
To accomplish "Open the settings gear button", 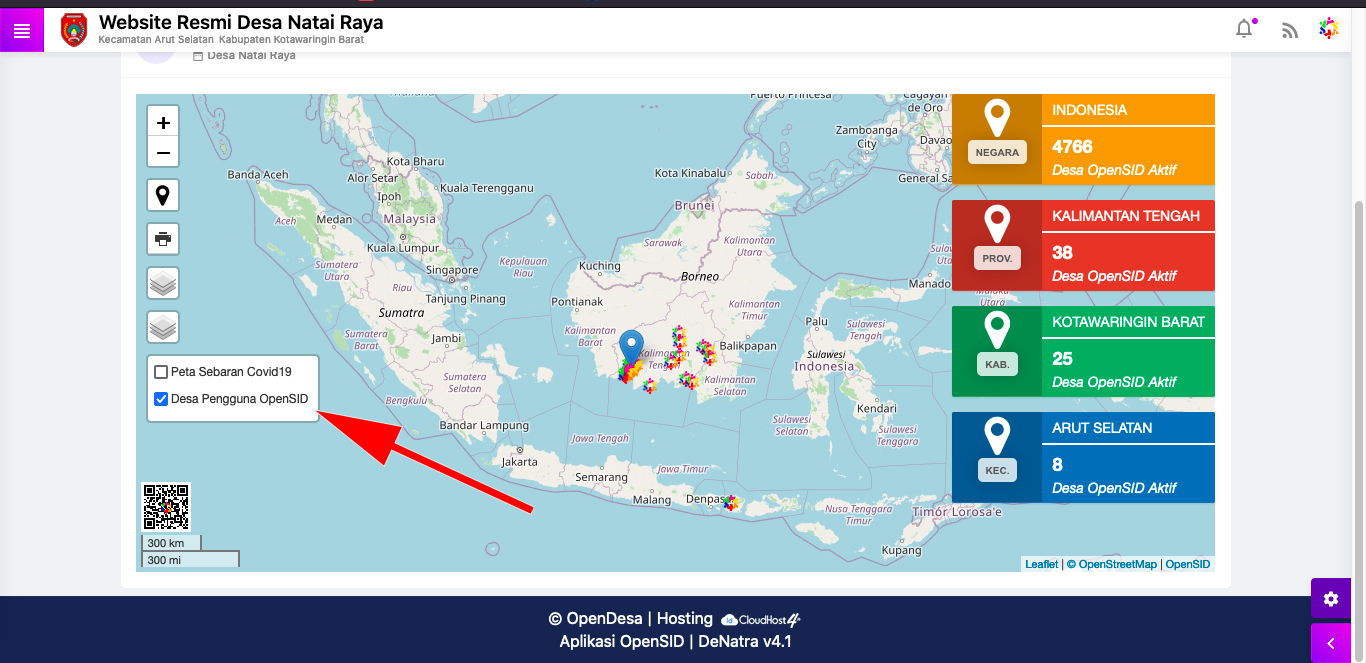I will (1331, 599).
